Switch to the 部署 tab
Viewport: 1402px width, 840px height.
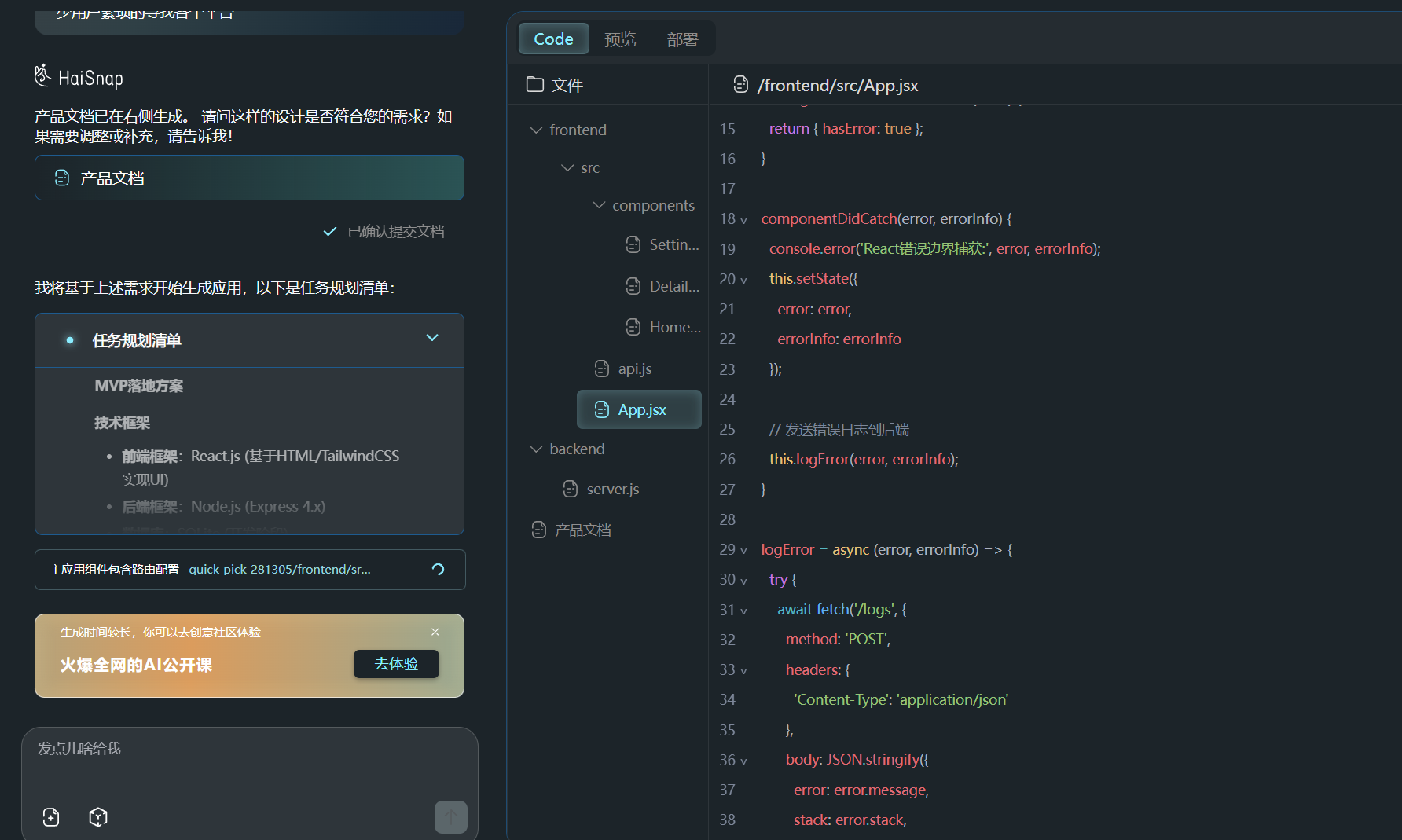pyautogui.click(x=682, y=39)
